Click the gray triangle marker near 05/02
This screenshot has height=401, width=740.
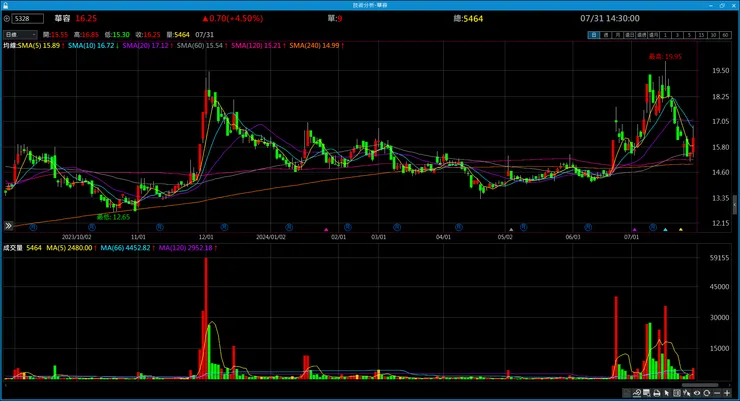pyautogui.click(x=511, y=230)
